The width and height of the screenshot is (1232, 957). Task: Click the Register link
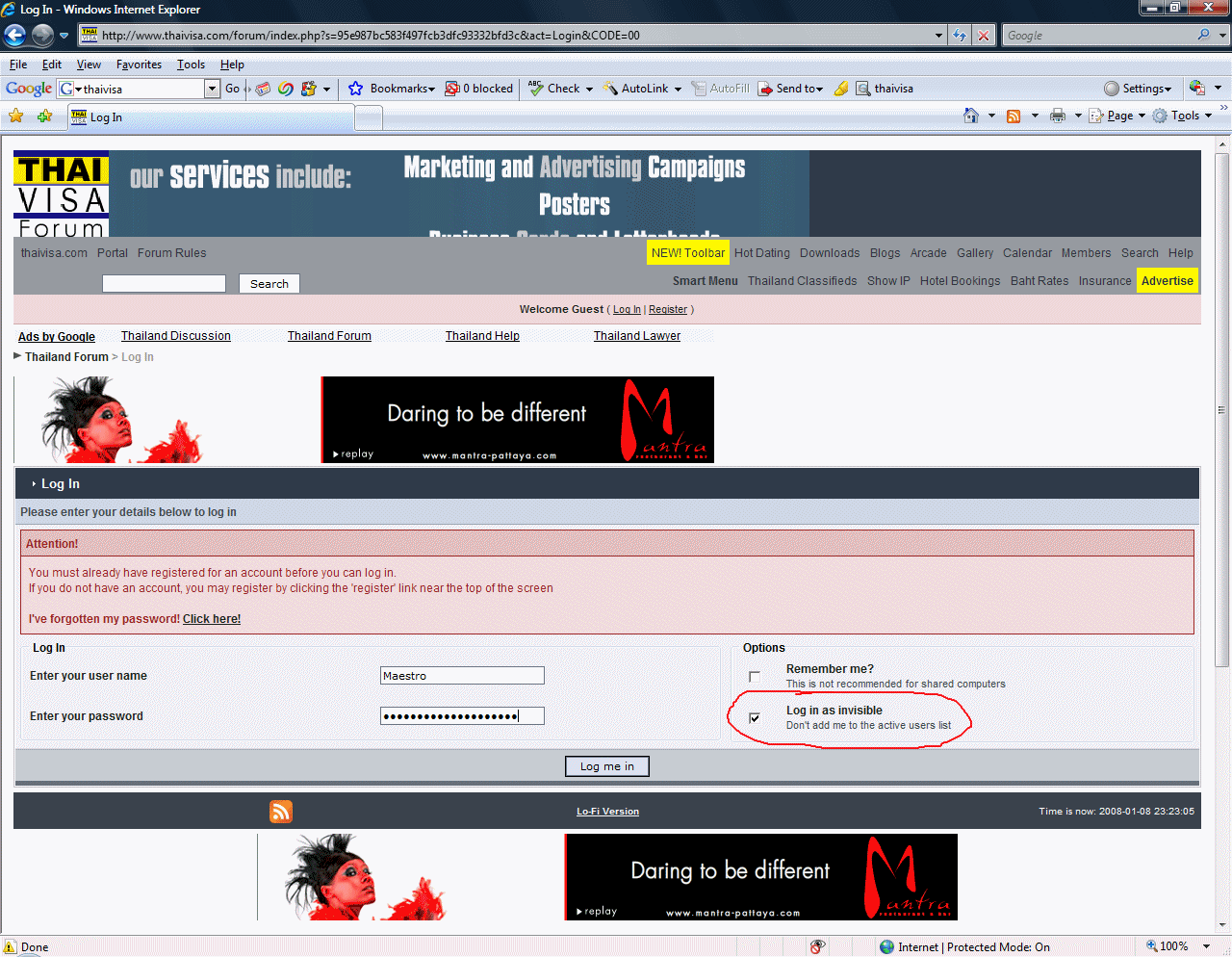click(668, 310)
